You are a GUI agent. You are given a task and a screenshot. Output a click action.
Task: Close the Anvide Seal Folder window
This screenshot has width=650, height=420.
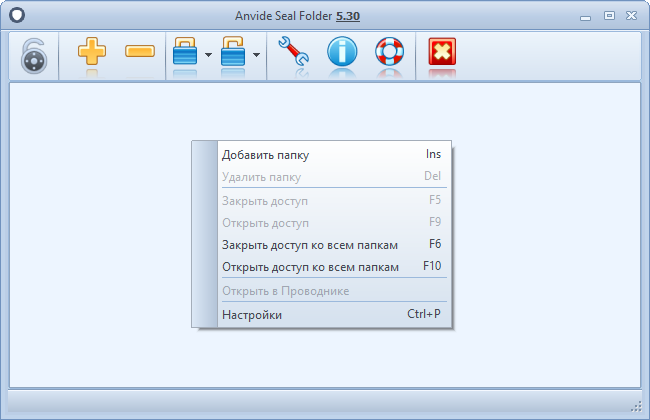point(631,16)
